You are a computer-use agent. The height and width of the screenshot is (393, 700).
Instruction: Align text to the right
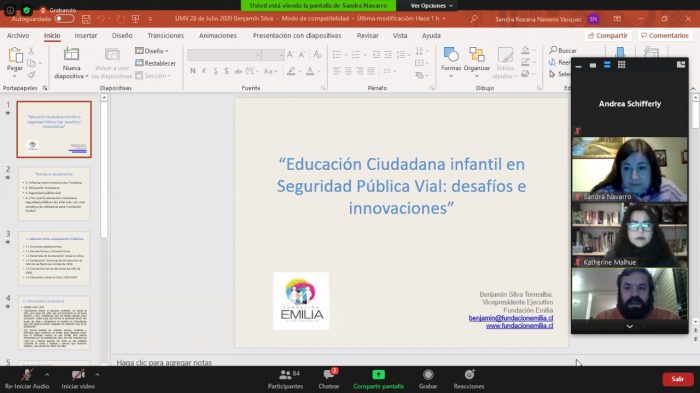pos(359,71)
